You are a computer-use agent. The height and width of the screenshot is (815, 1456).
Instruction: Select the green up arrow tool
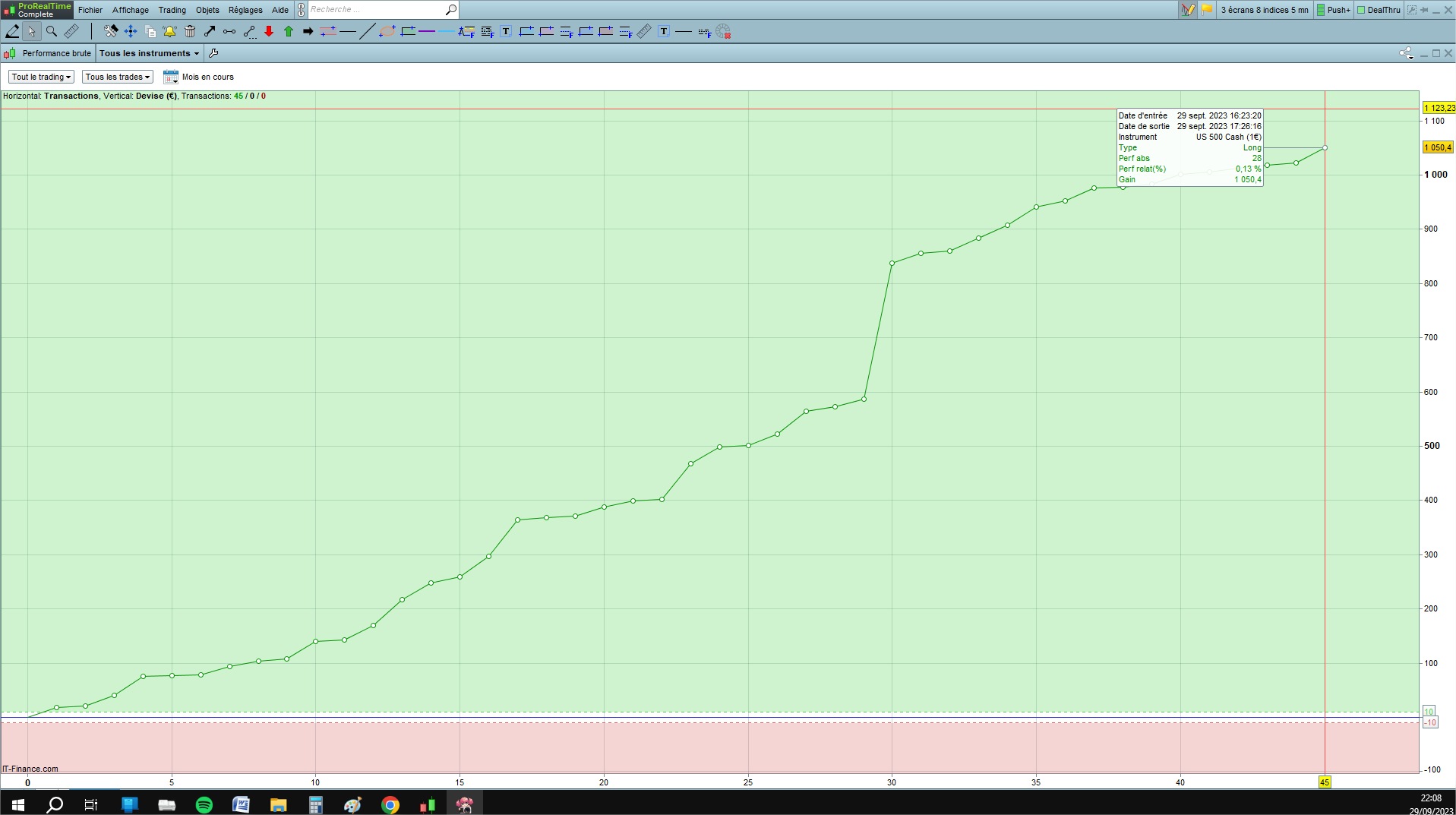[289, 31]
